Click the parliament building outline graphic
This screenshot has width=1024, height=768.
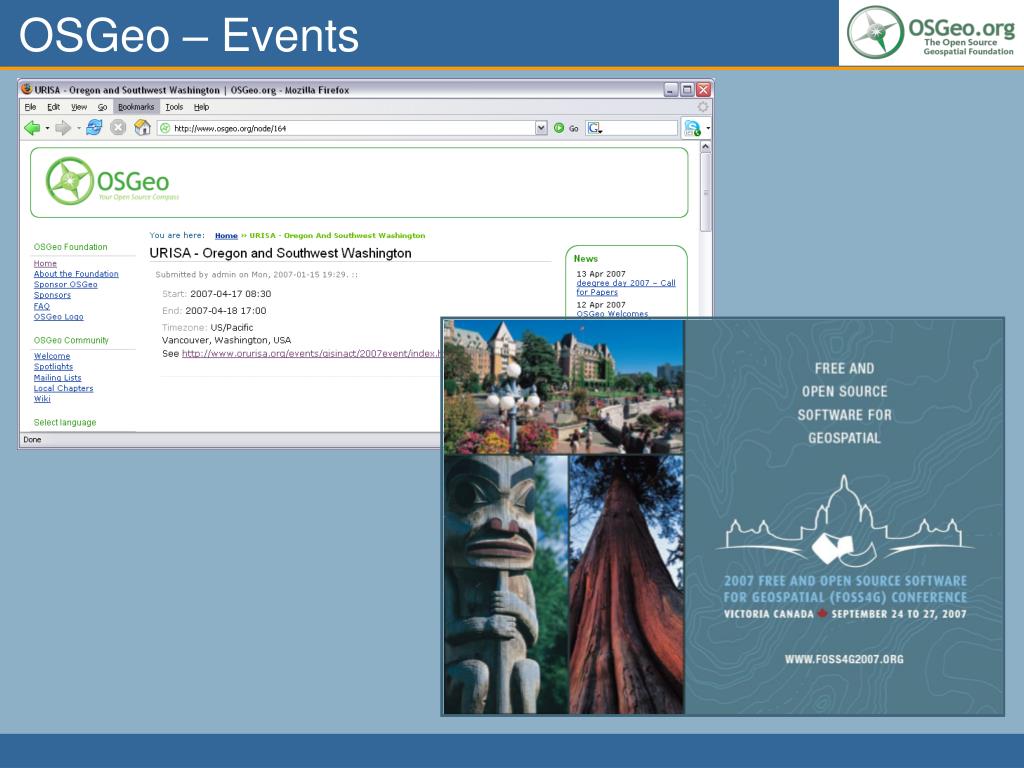tap(844, 520)
